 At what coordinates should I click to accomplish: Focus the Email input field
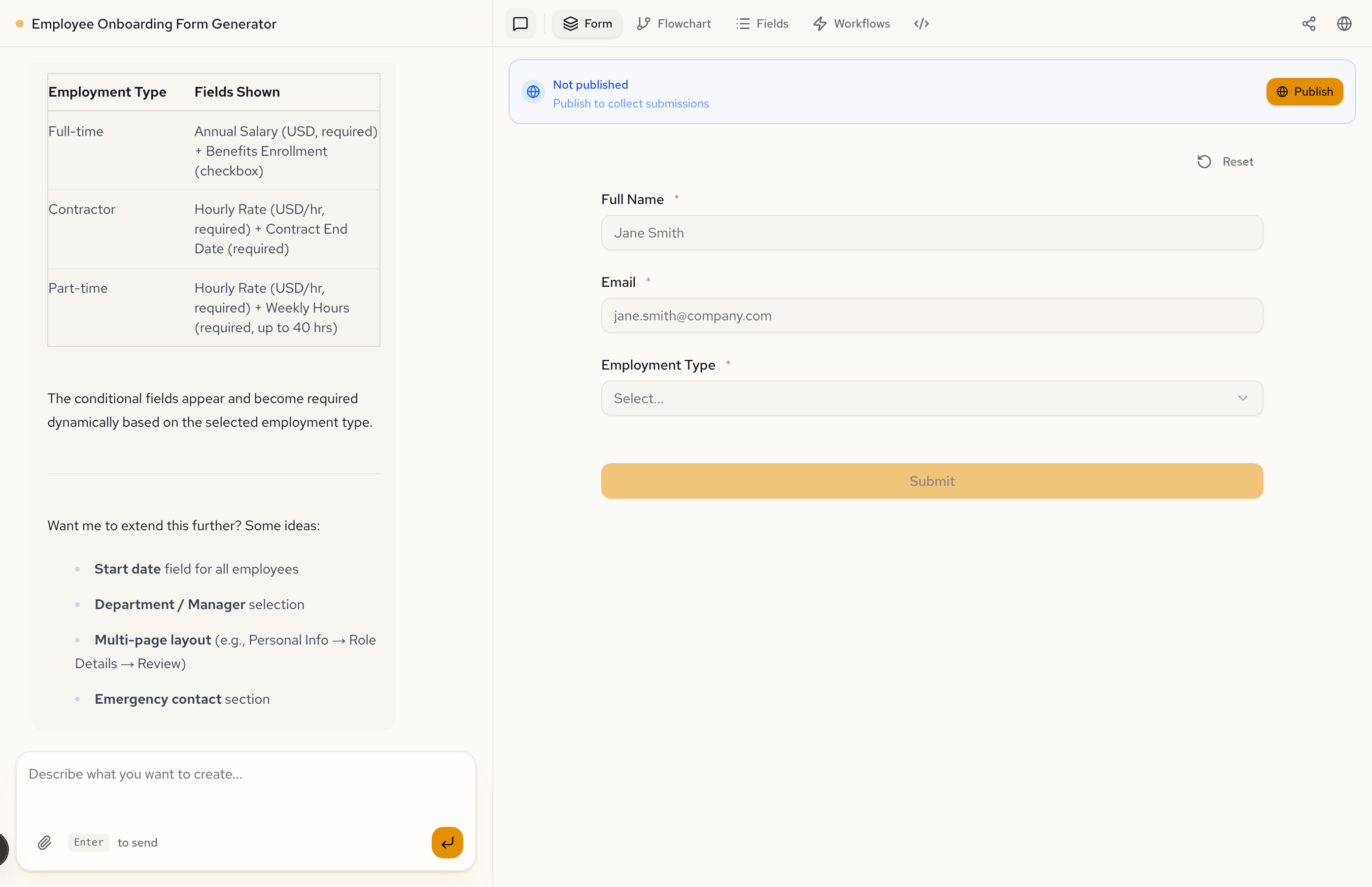pyautogui.click(x=931, y=316)
